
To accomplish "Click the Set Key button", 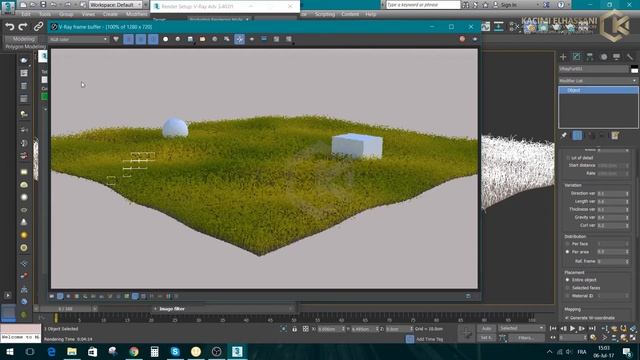I will [x=486, y=338].
